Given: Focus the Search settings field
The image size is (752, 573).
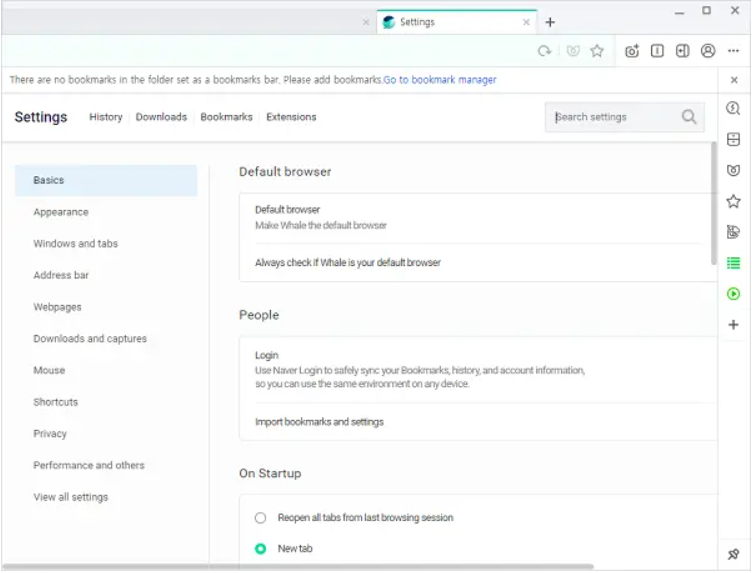Looking at the screenshot, I should coord(624,117).
